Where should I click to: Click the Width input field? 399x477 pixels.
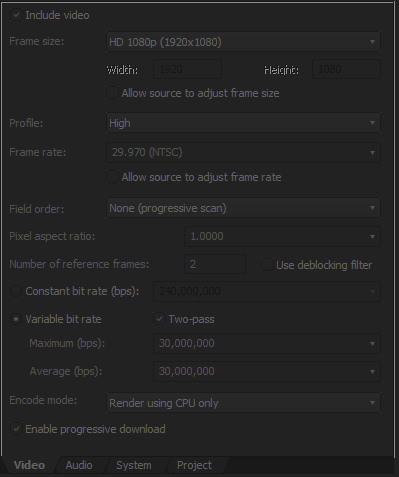tap(187, 69)
